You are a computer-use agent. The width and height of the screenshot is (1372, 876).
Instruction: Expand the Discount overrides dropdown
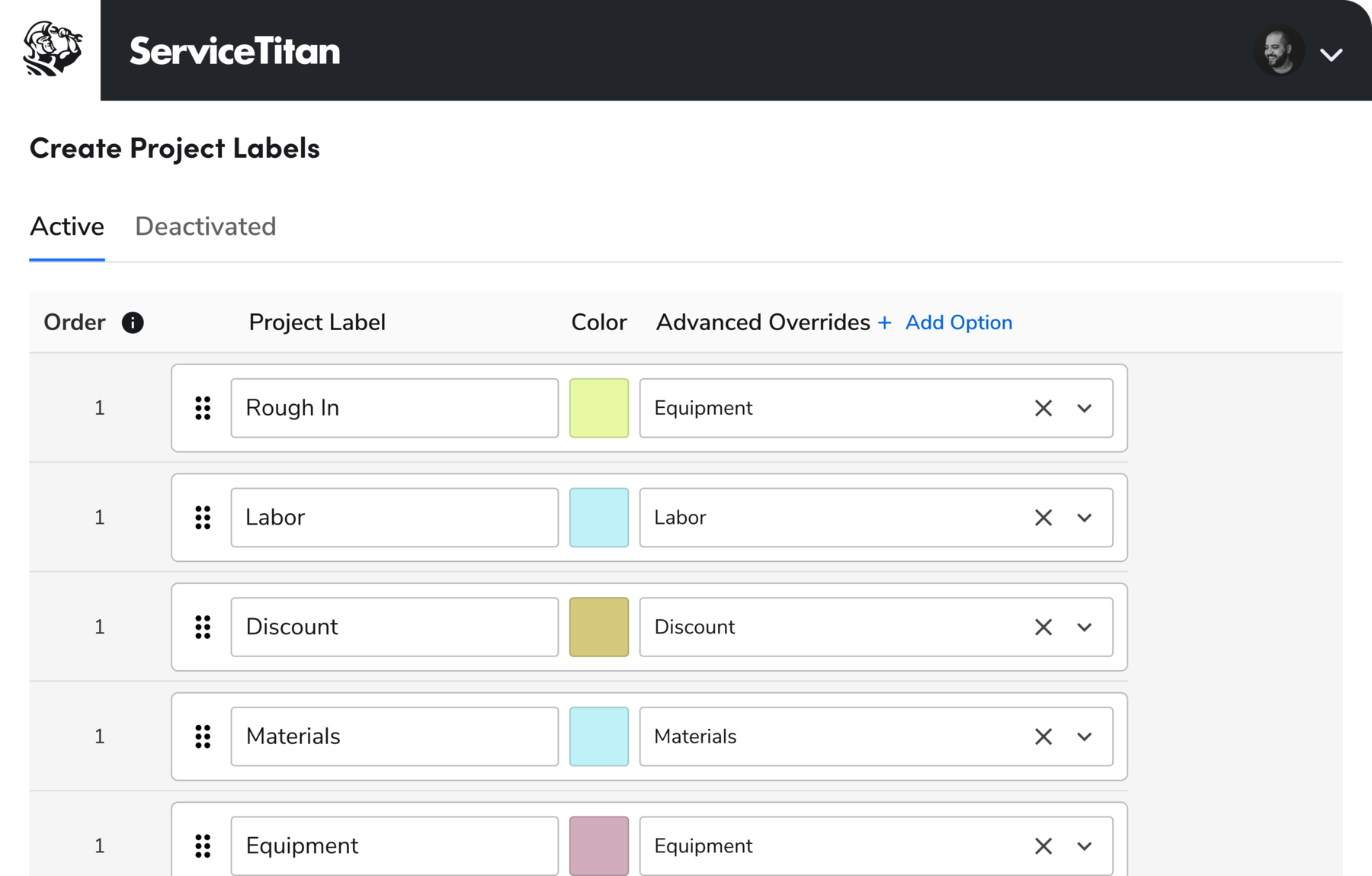tap(1085, 627)
